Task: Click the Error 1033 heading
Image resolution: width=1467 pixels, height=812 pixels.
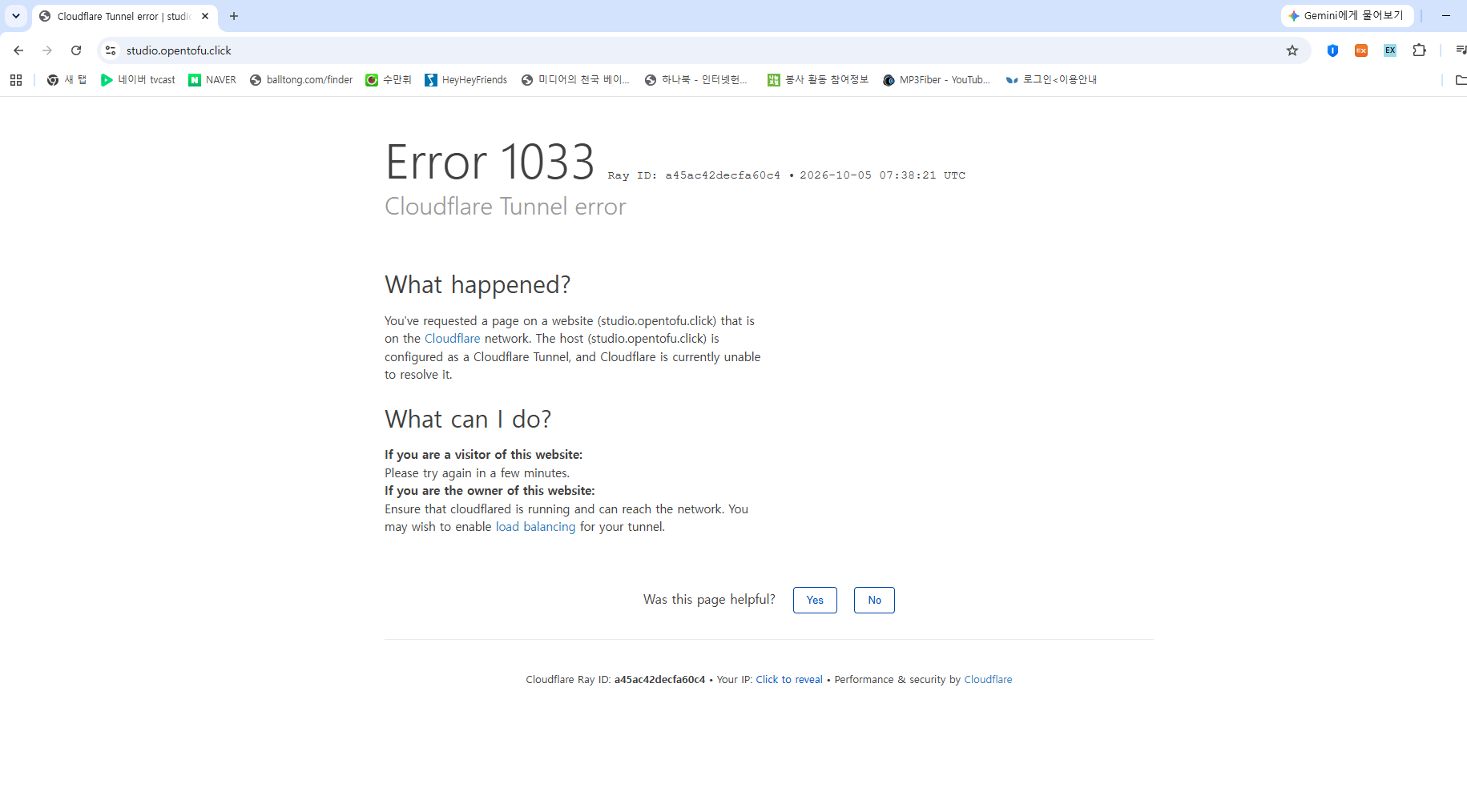Action: click(490, 162)
